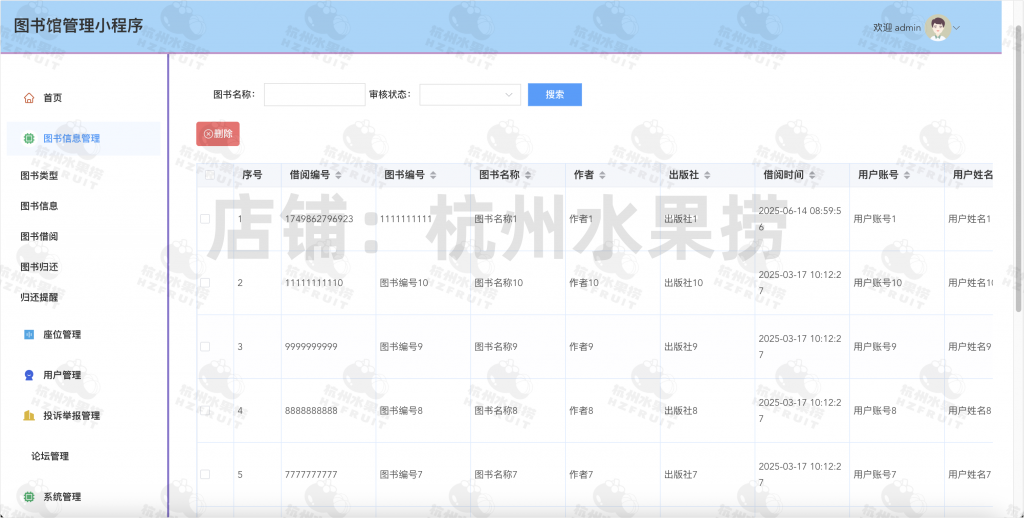Click cell 图书编号9
The height and width of the screenshot is (518, 1024).
401,347
